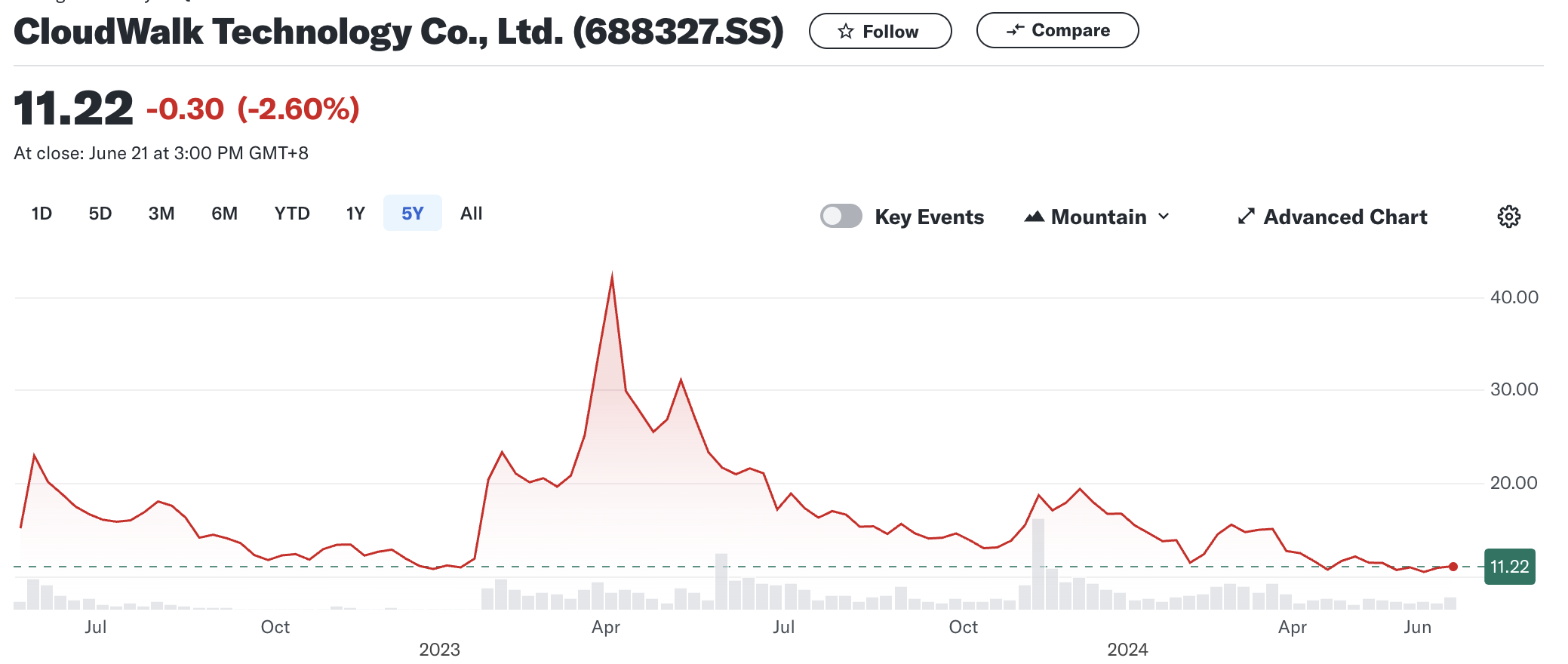Image resolution: width=1568 pixels, height=664 pixels.
Task: Toggle the Key Events switch
Action: (841, 217)
